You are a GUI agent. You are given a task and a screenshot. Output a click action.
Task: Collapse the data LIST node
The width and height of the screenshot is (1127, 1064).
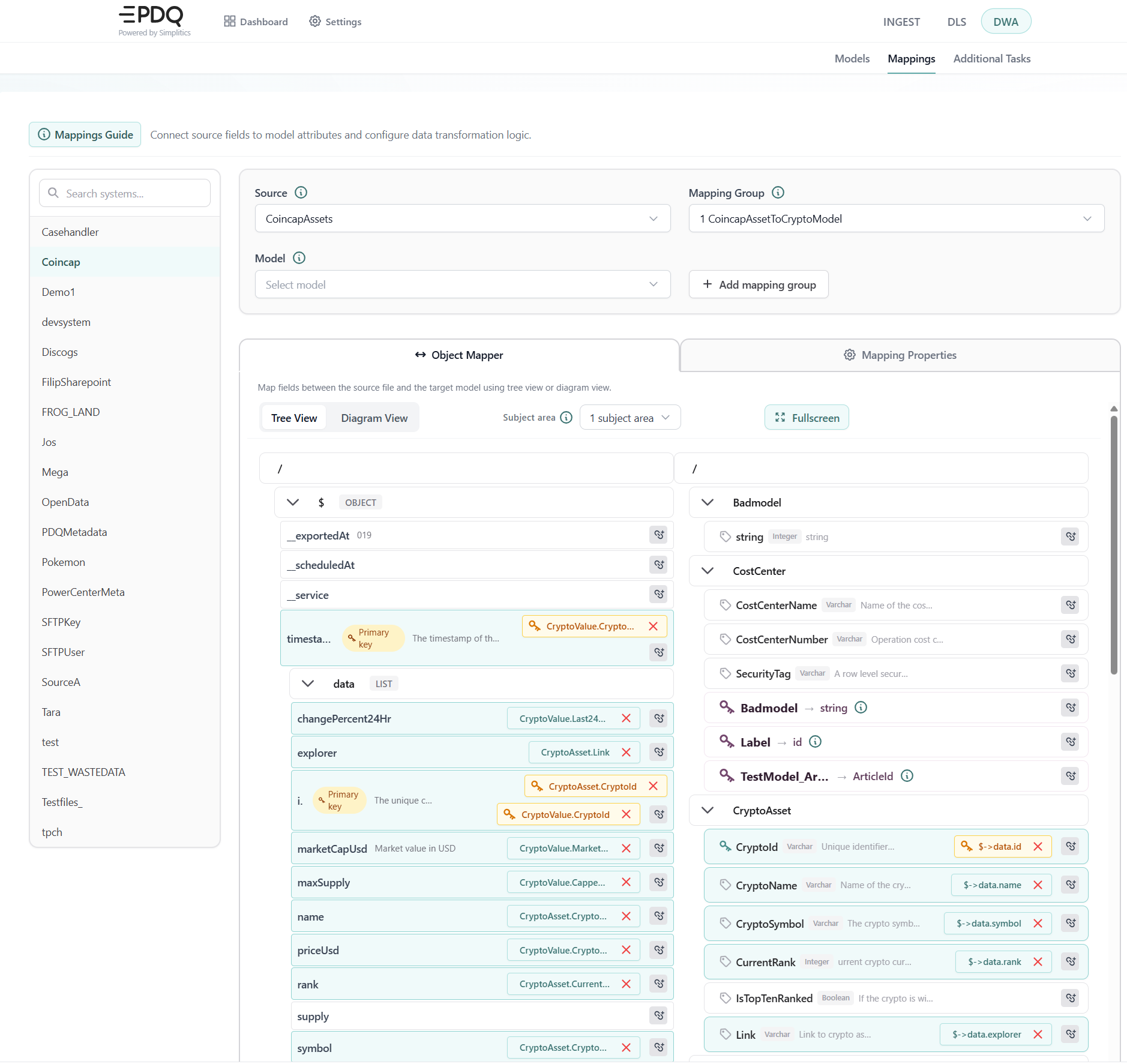coord(308,684)
